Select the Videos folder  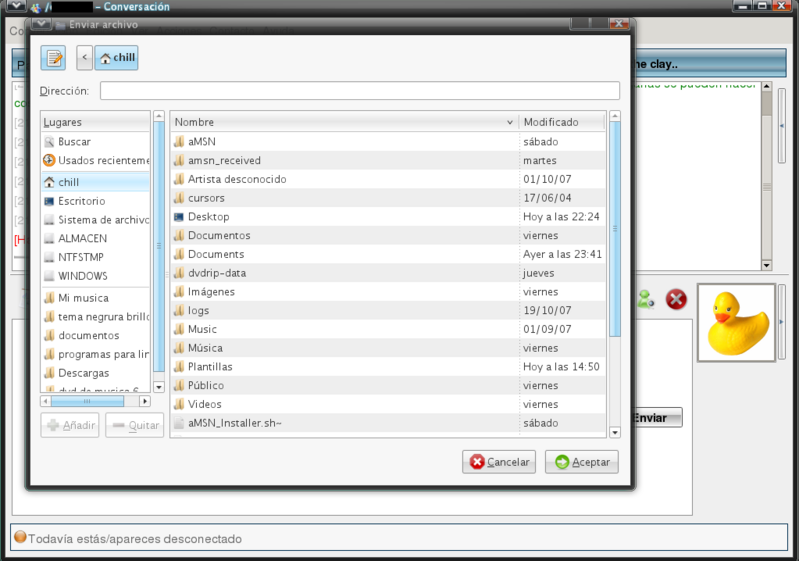point(344,405)
